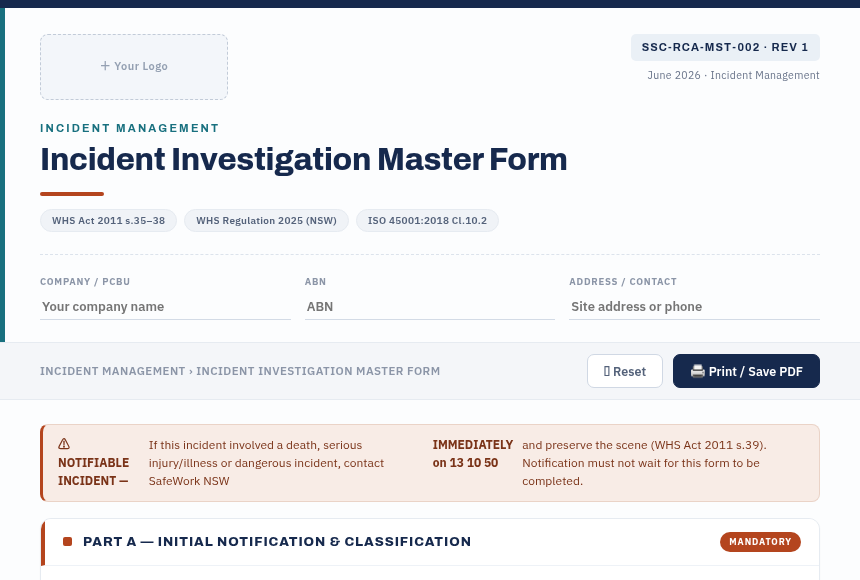Image resolution: width=860 pixels, height=580 pixels.
Task: Click the orange square icon beside Part A
Action: [67, 542]
